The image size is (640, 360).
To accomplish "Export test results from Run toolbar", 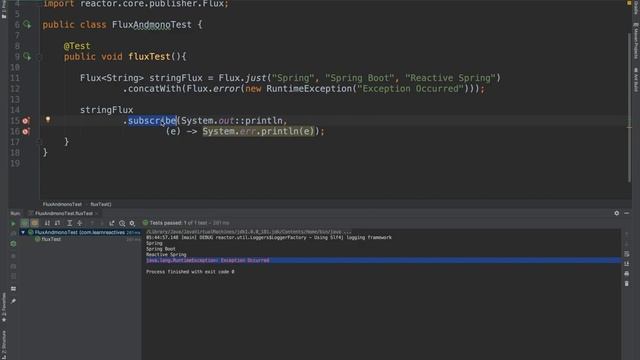I will click(x=112, y=223).
